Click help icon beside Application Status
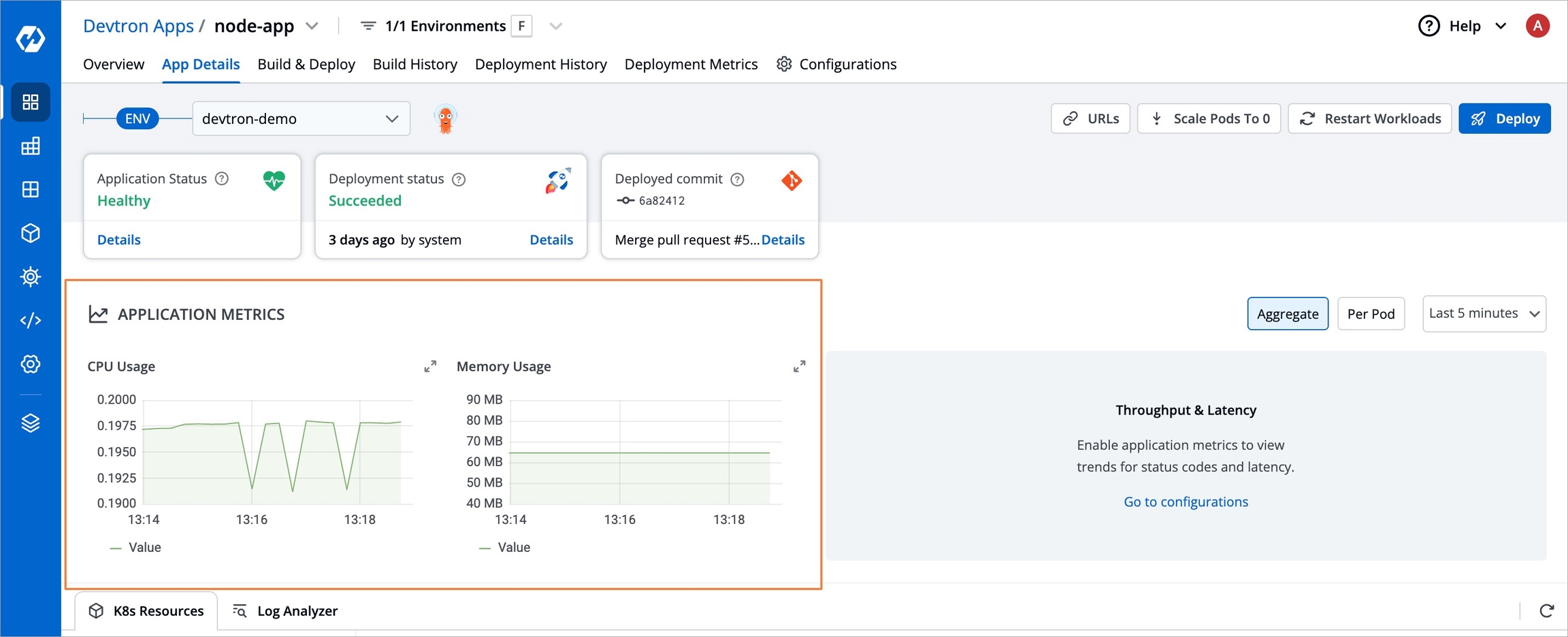This screenshot has height=637, width=1568. coord(222,179)
